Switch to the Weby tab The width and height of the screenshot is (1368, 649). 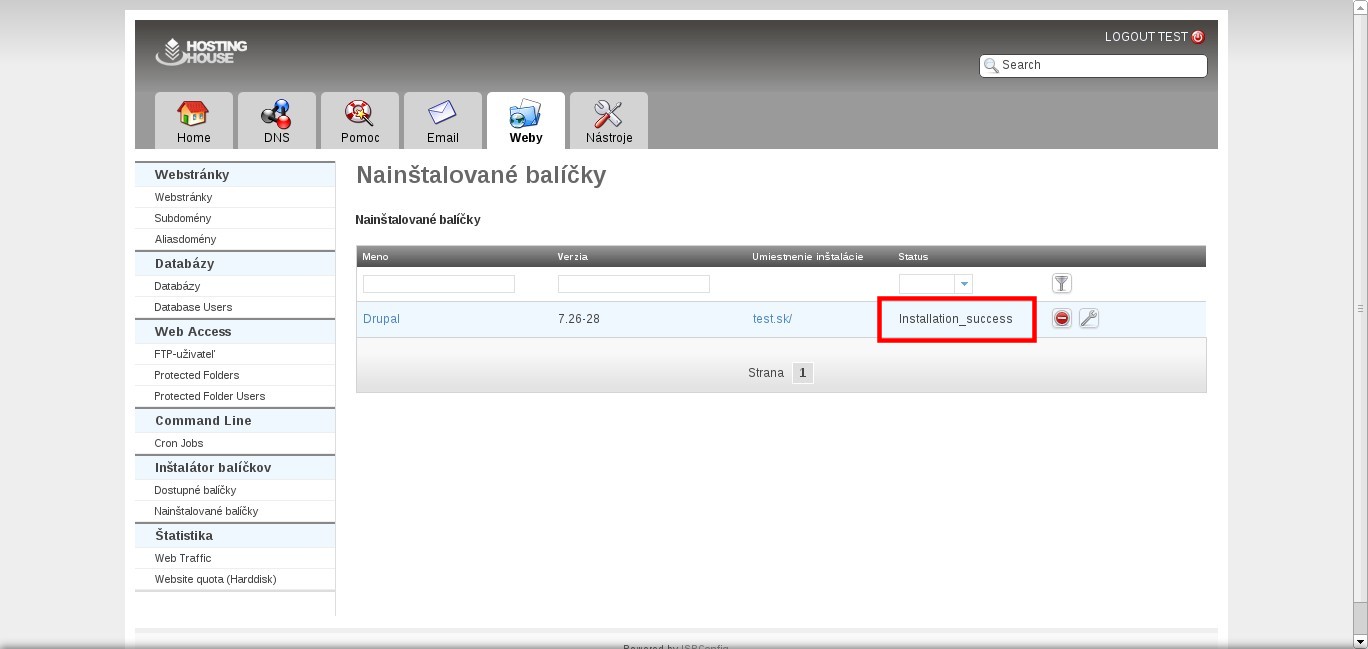pyautogui.click(x=525, y=120)
